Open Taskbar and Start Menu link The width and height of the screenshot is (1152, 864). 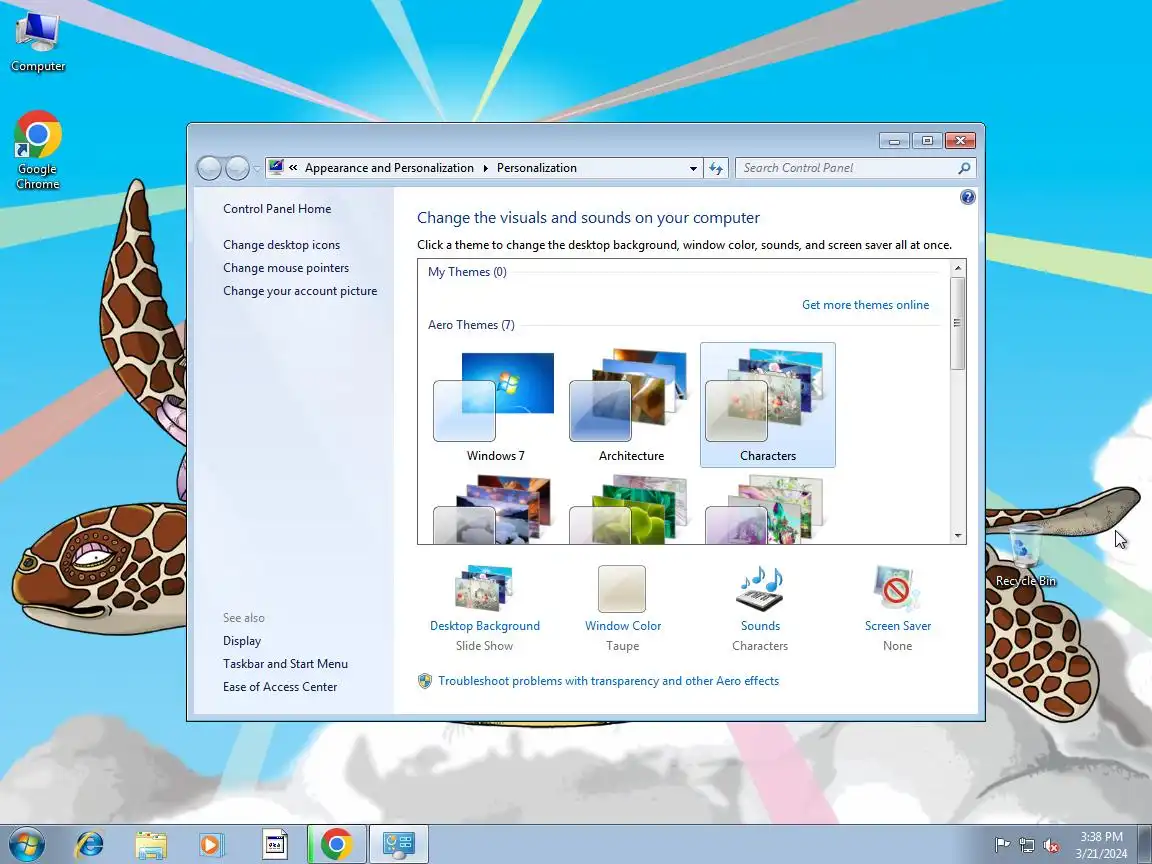coord(285,663)
